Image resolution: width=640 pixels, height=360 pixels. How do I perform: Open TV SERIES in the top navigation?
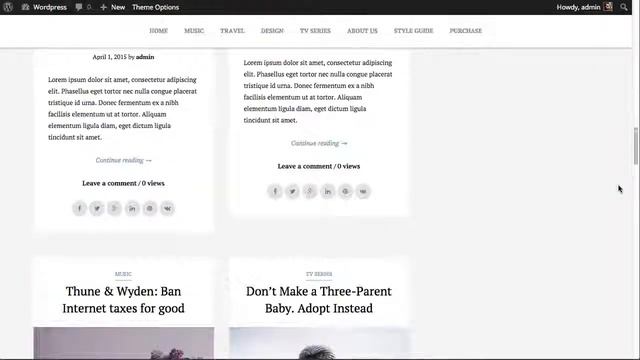[315, 31]
